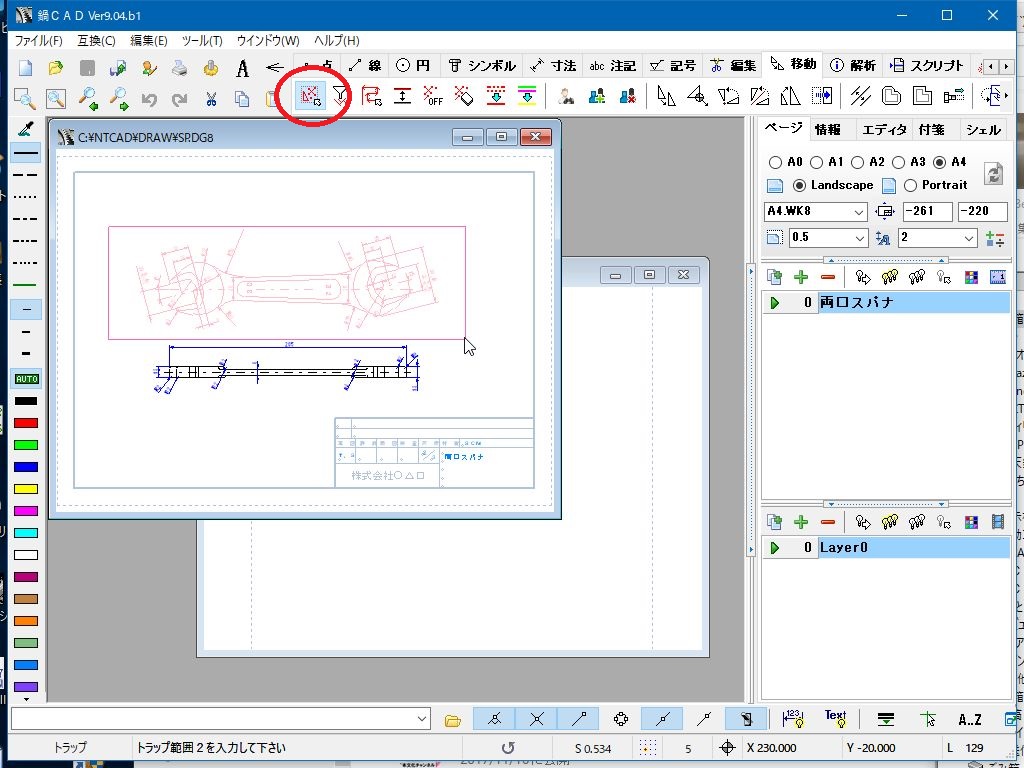Click the -261 offset input field
Viewport: 1024px width, 768px height.
(927, 211)
